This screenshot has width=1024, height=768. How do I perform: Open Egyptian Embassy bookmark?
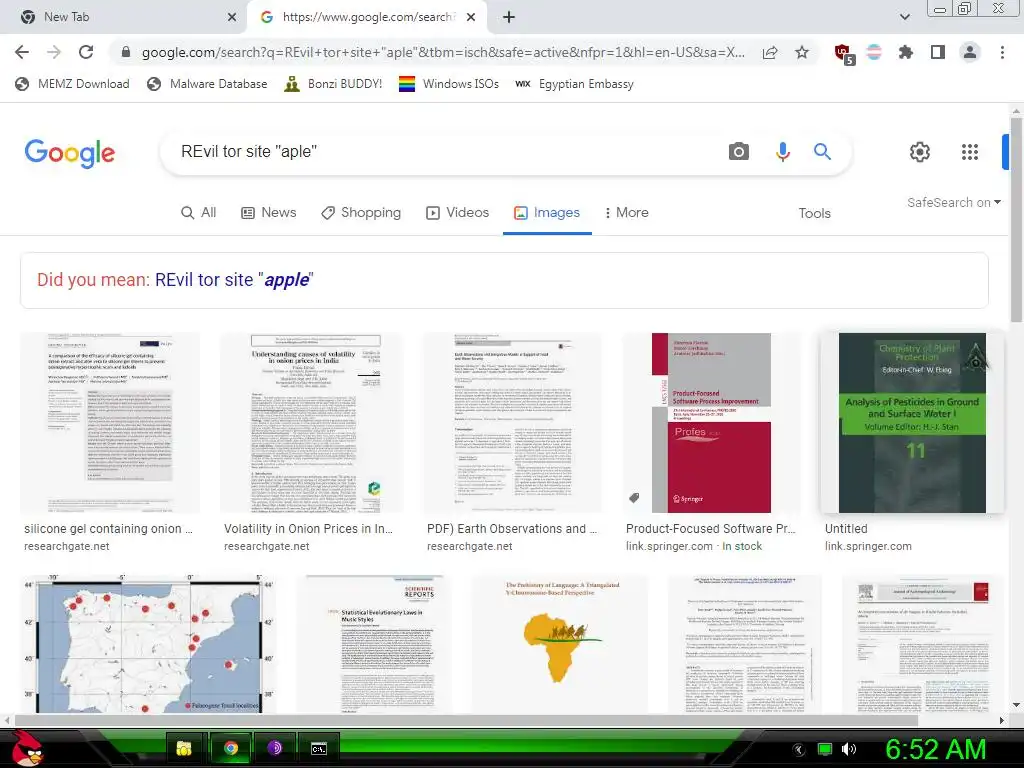click(x=574, y=84)
